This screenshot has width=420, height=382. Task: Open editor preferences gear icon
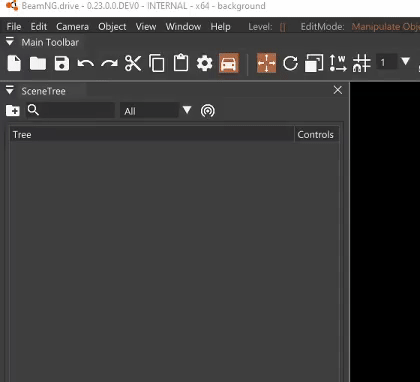[204, 63]
